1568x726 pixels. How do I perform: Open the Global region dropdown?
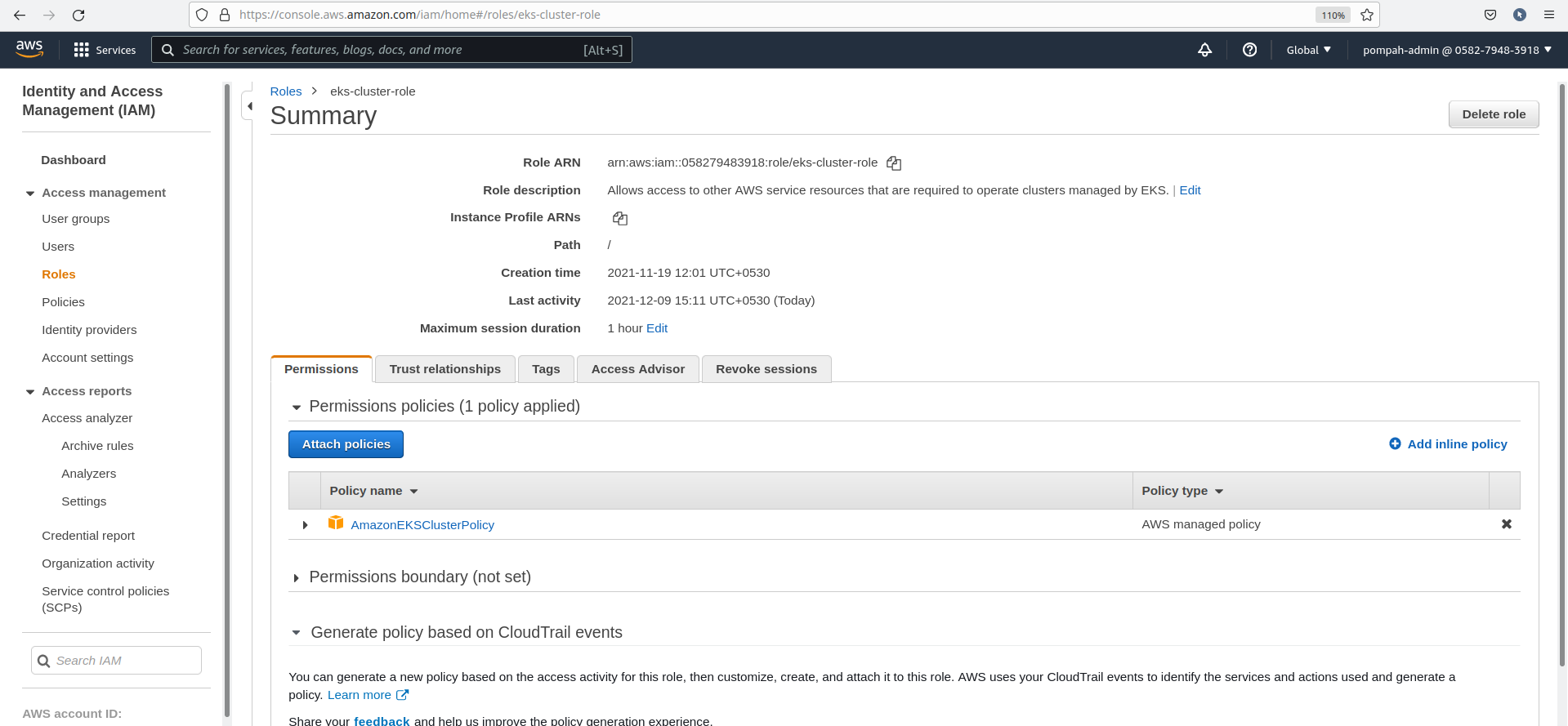coord(1308,50)
